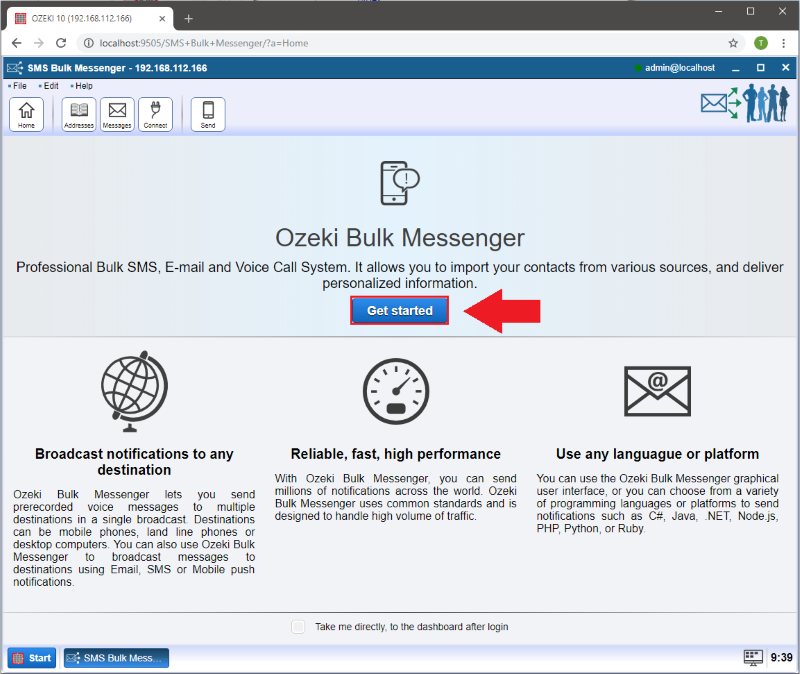Bookmark page with the star icon

[733, 43]
